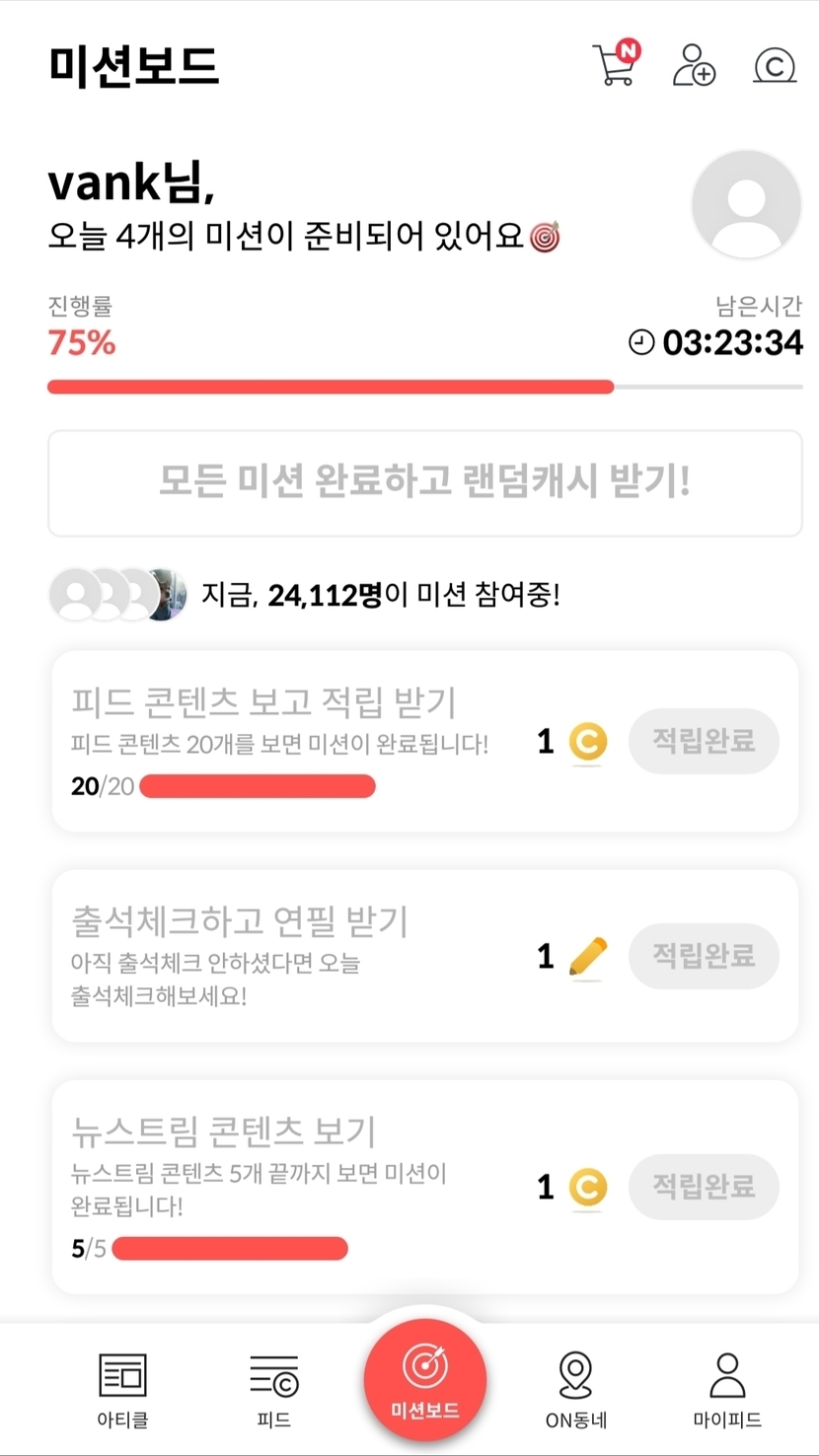Tap the newstream mission coin icon

click(x=588, y=1187)
